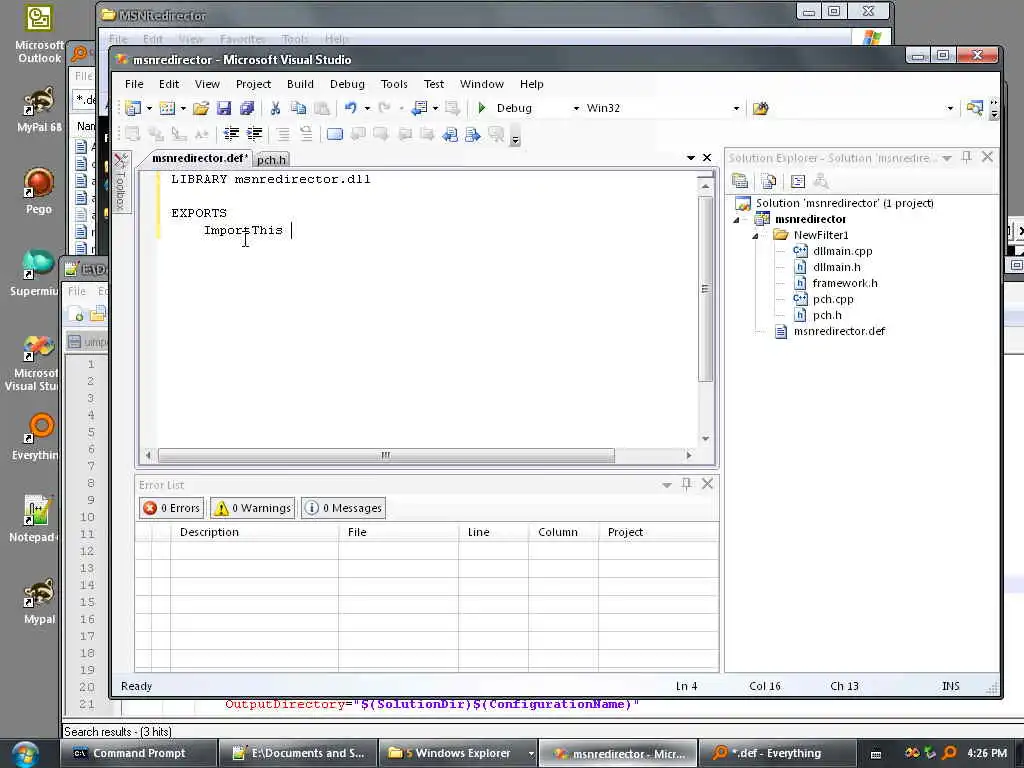Click the Solution Explorer window toolbar icon
This screenshot has width=1024, height=768.
(x=974, y=108)
